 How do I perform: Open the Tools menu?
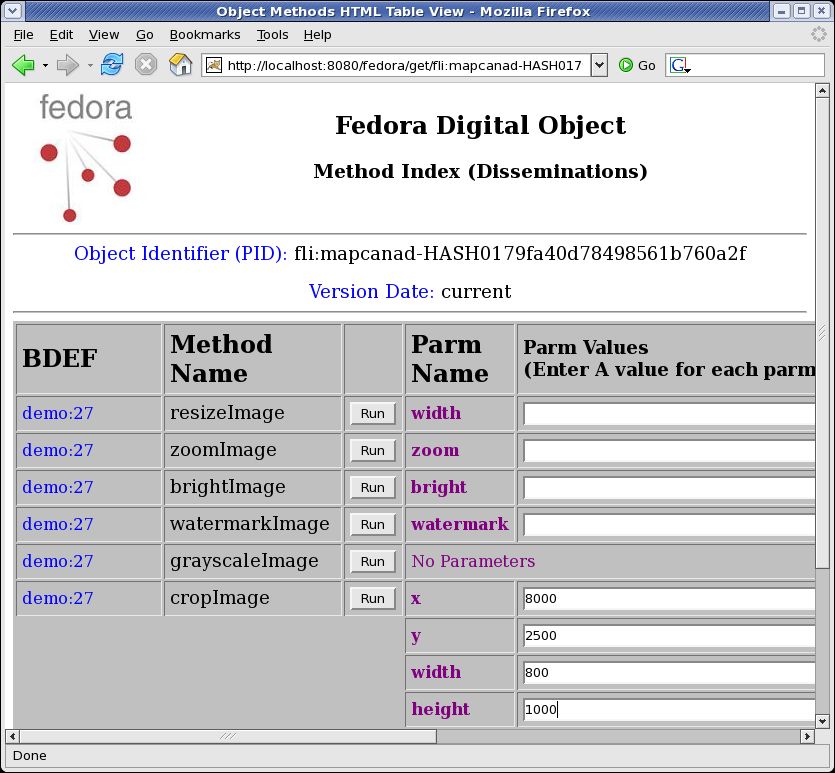273,35
